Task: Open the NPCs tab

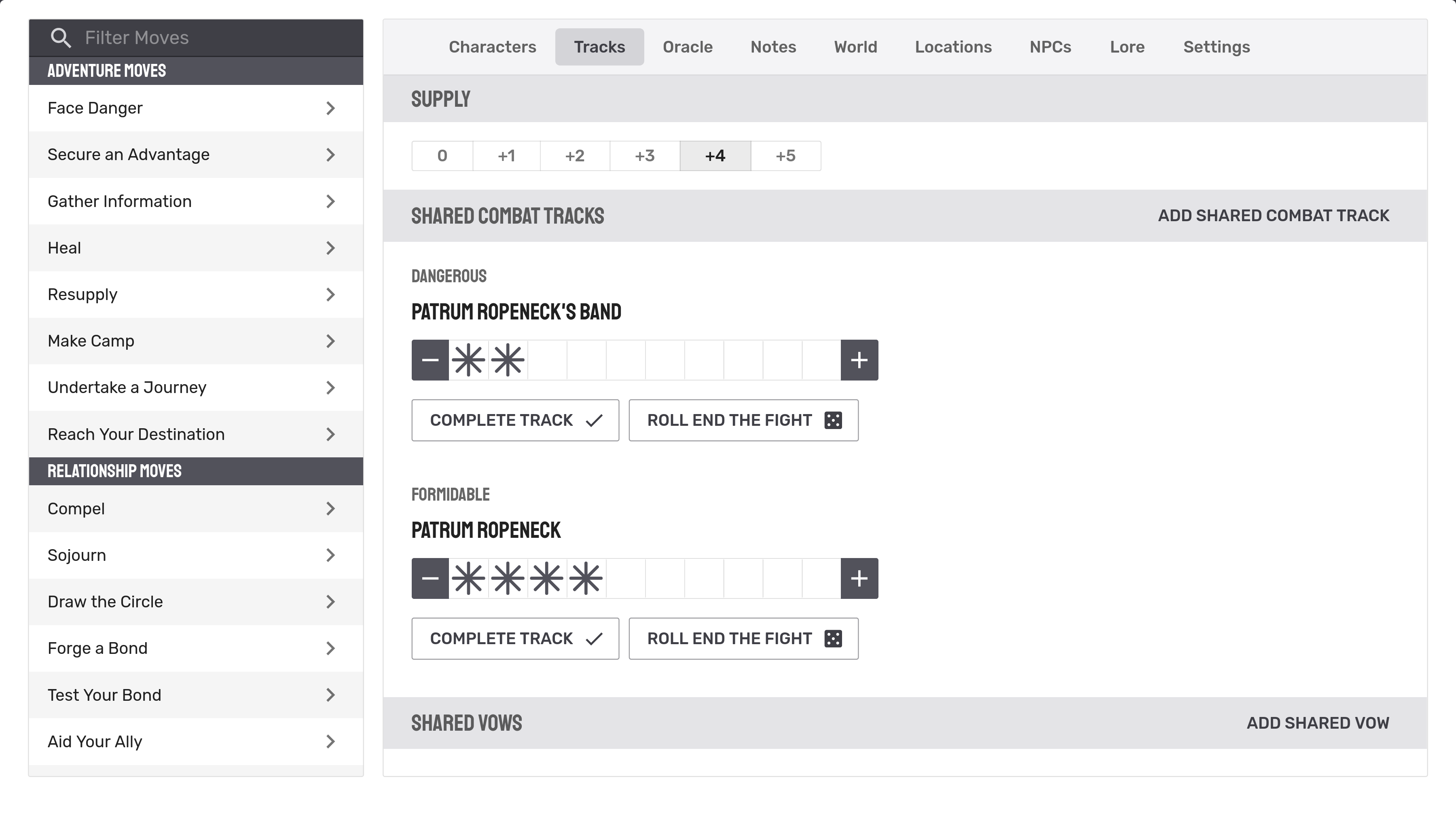Action: (1050, 47)
